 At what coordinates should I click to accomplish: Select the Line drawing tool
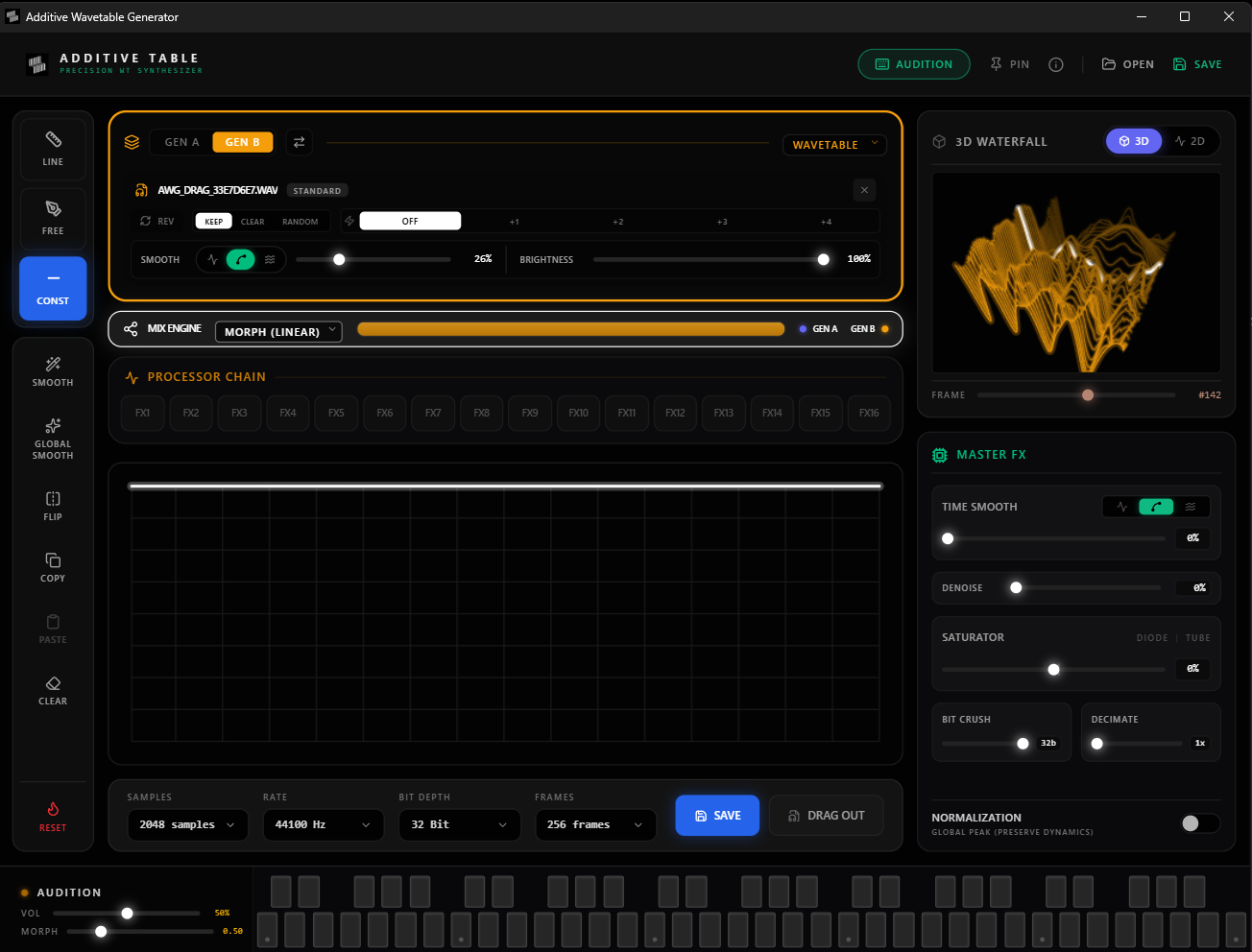(53, 148)
